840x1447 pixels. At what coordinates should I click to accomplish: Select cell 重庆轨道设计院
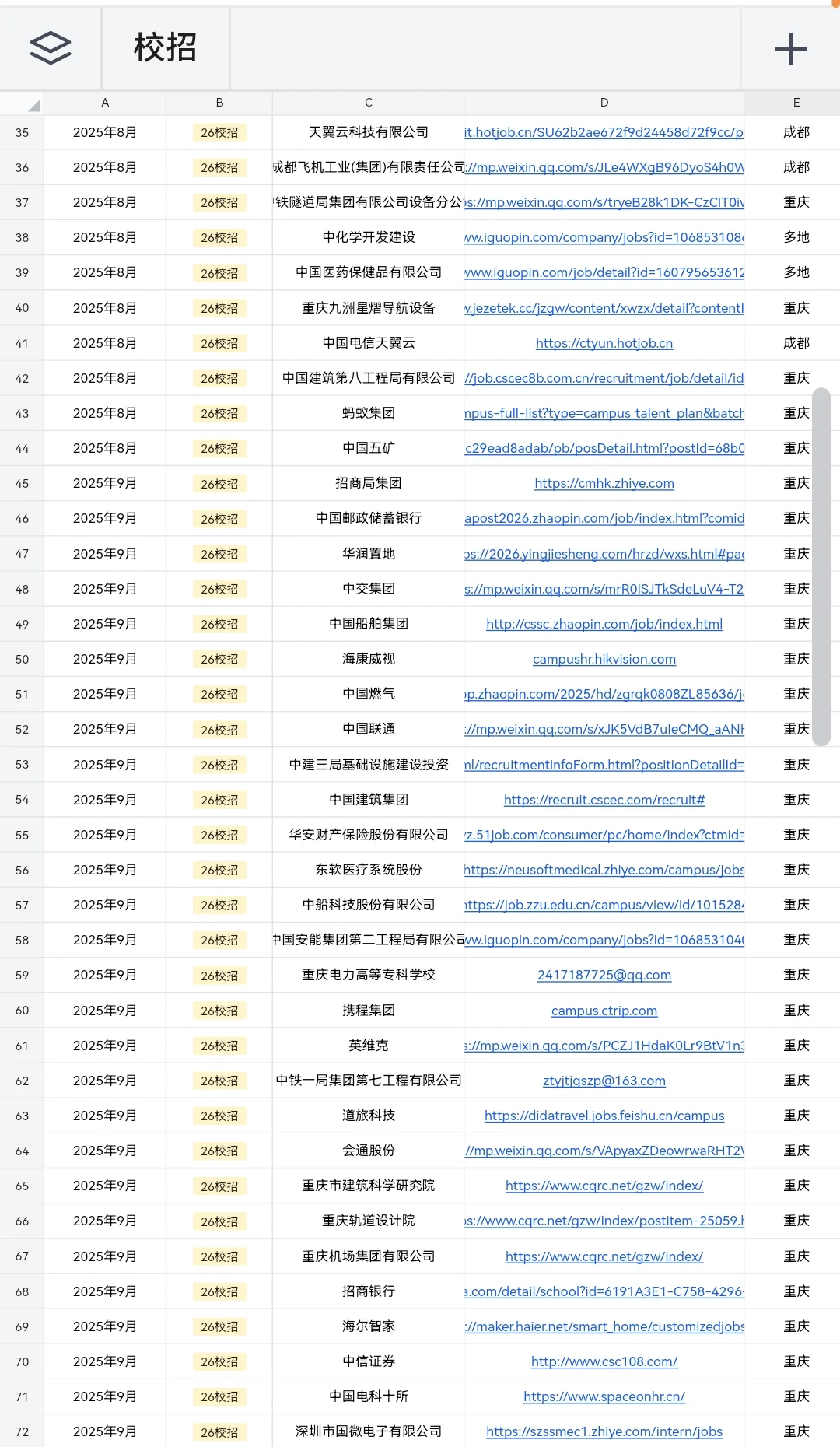click(369, 1221)
